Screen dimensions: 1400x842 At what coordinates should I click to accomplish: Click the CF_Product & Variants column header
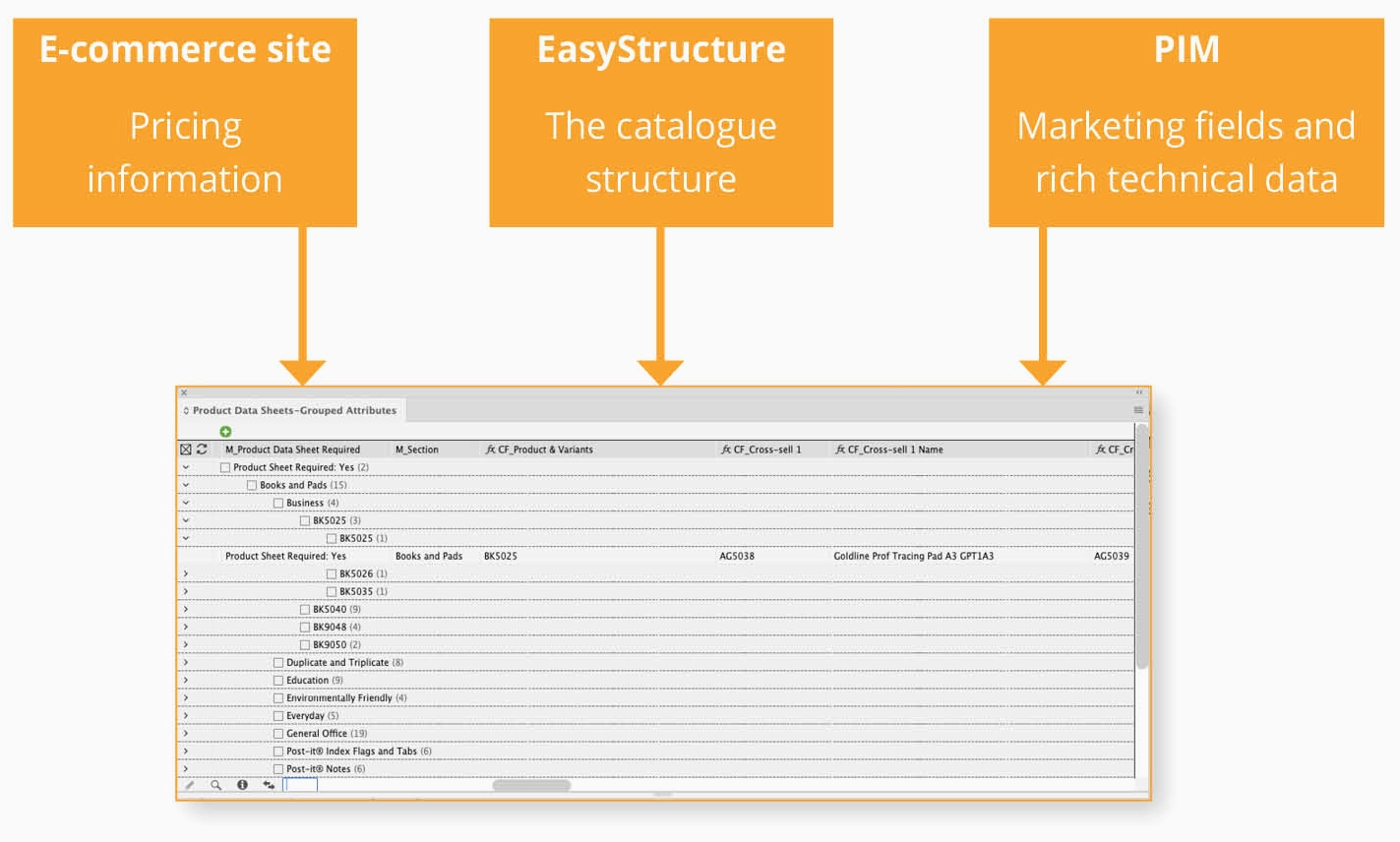tap(539, 450)
